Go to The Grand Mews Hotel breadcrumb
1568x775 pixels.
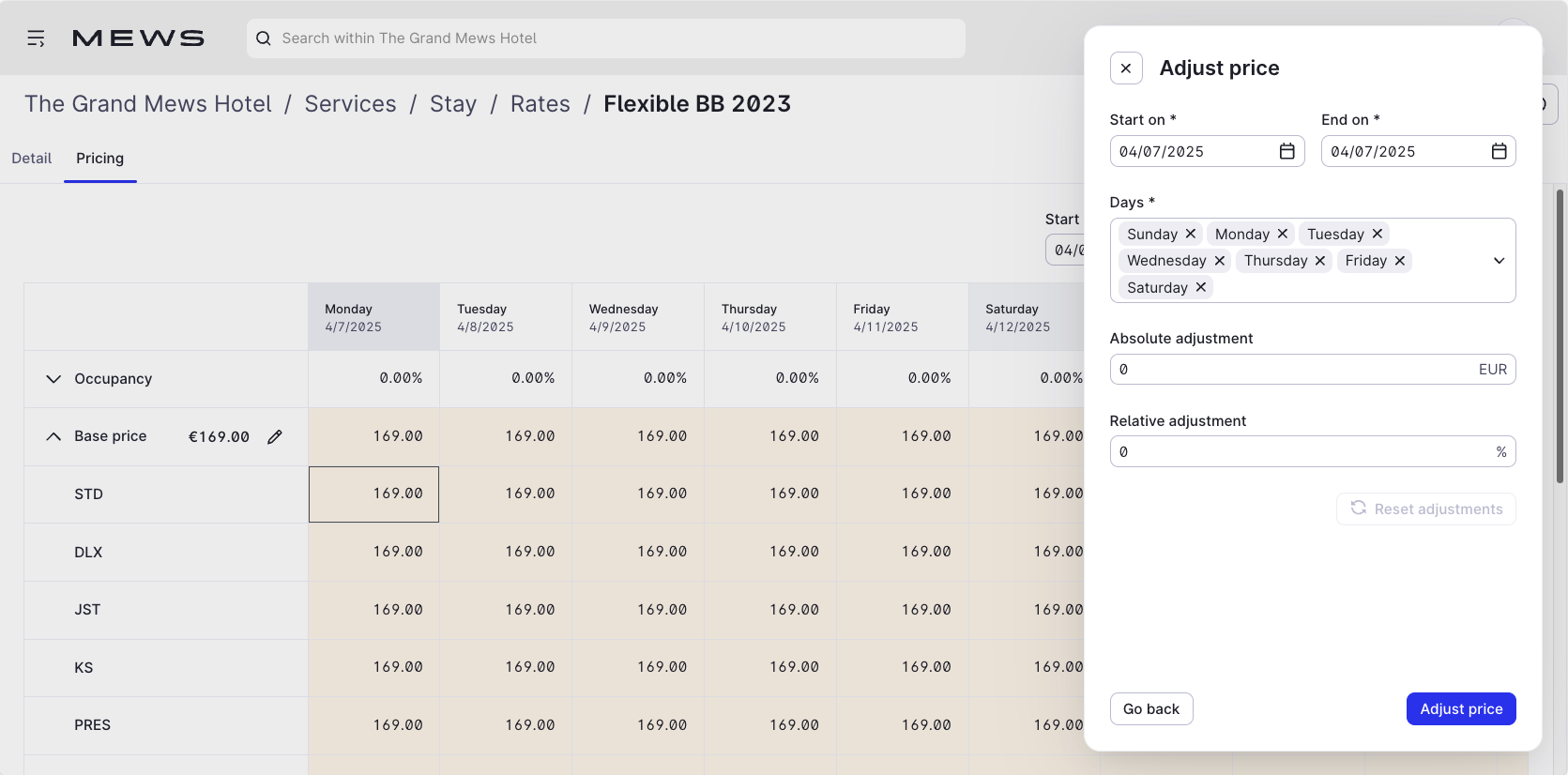click(148, 104)
